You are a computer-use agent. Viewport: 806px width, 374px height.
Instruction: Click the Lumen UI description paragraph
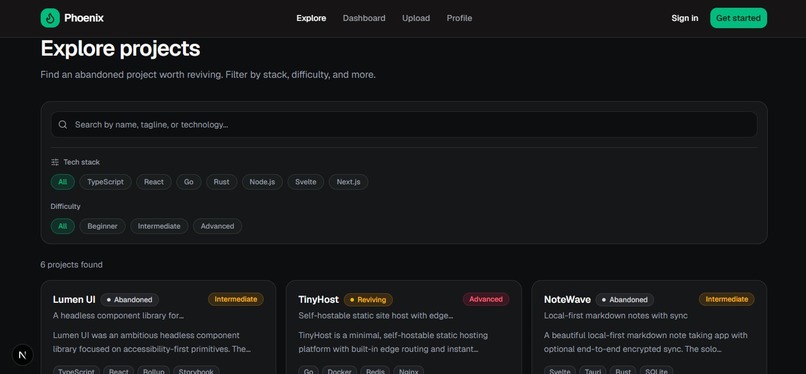[152, 342]
